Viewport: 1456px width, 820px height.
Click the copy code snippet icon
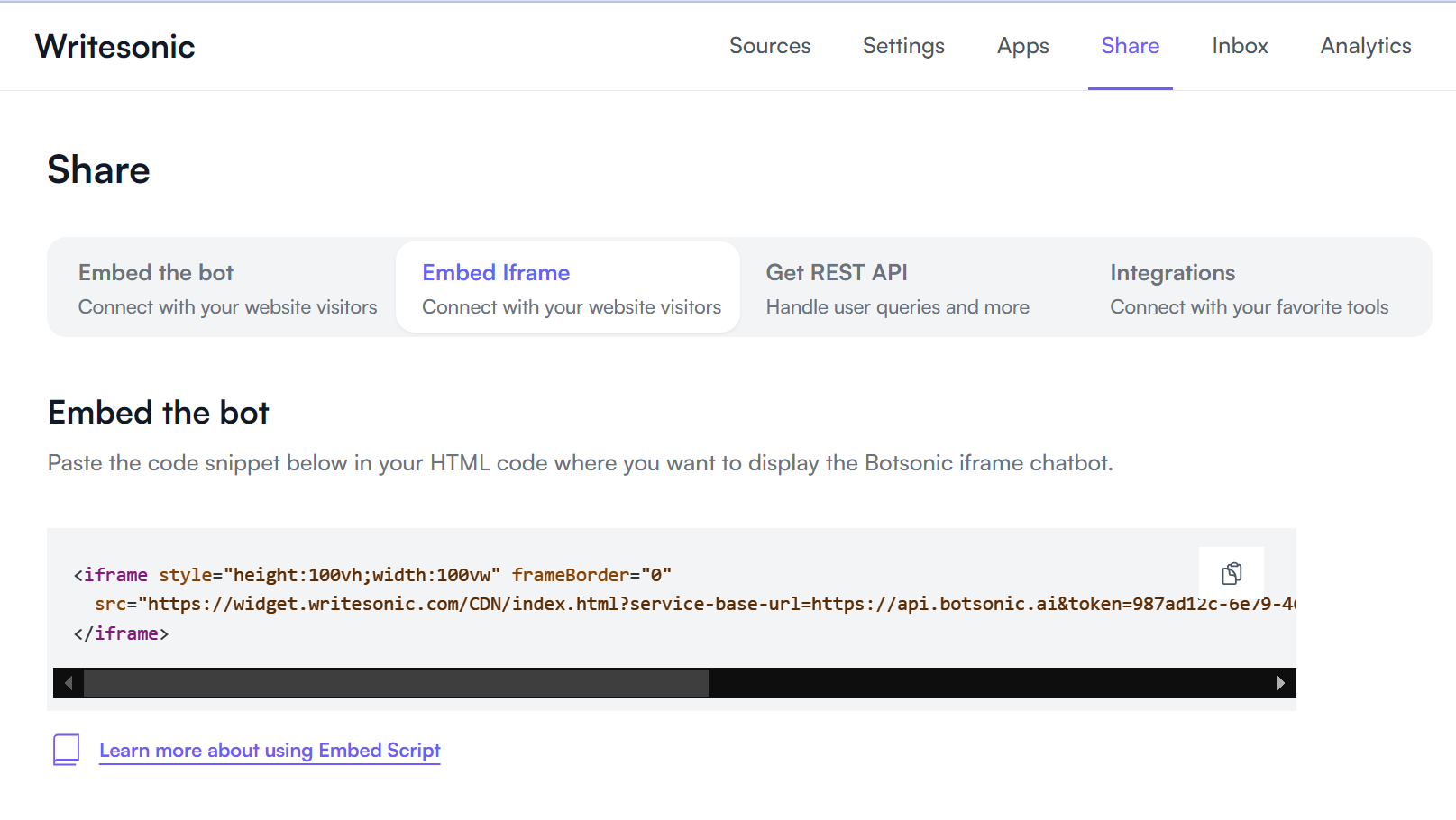click(x=1231, y=572)
